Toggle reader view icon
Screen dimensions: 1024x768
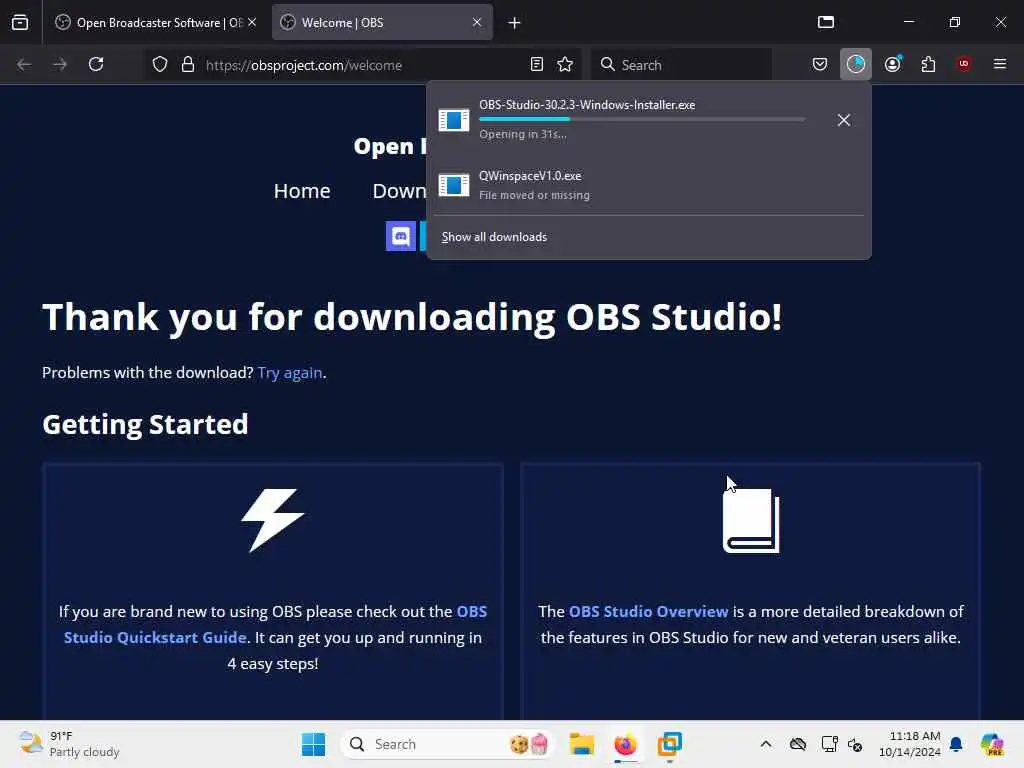coord(537,64)
